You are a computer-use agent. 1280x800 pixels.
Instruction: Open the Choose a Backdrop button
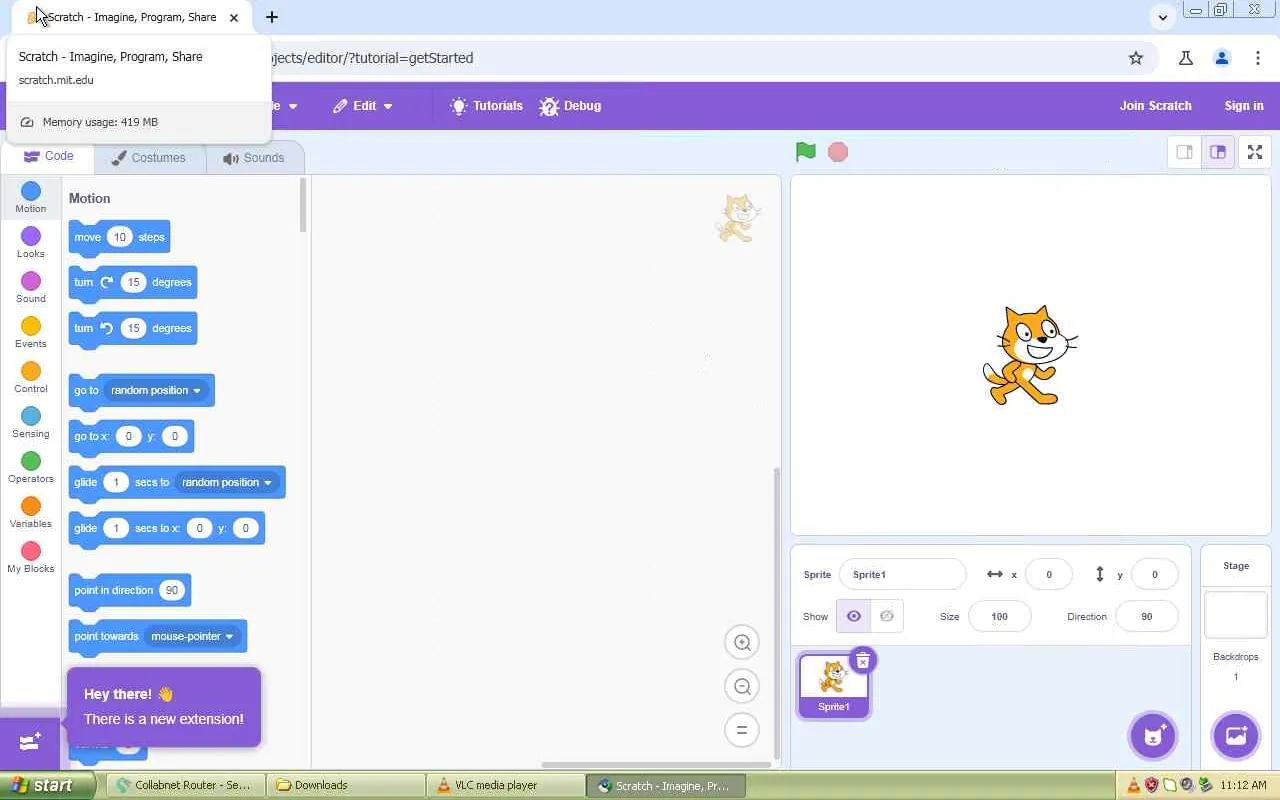1236,736
